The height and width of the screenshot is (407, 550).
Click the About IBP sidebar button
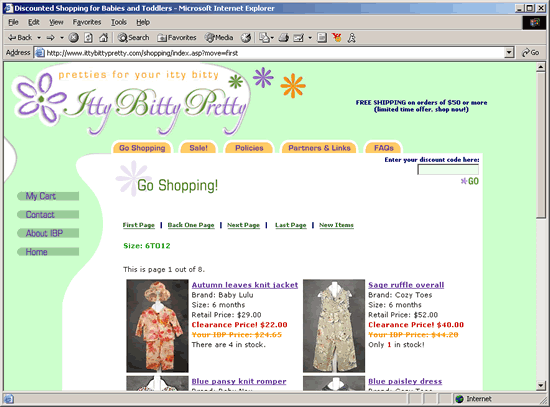click(x=48, y=233)
